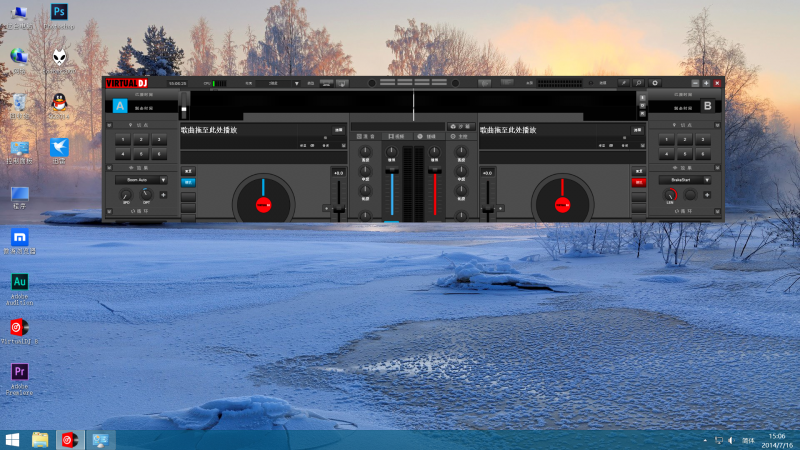Click plus button beside deck B pitch slider
The width and height of the screenshot is (800, 450).
click(500, 208)
